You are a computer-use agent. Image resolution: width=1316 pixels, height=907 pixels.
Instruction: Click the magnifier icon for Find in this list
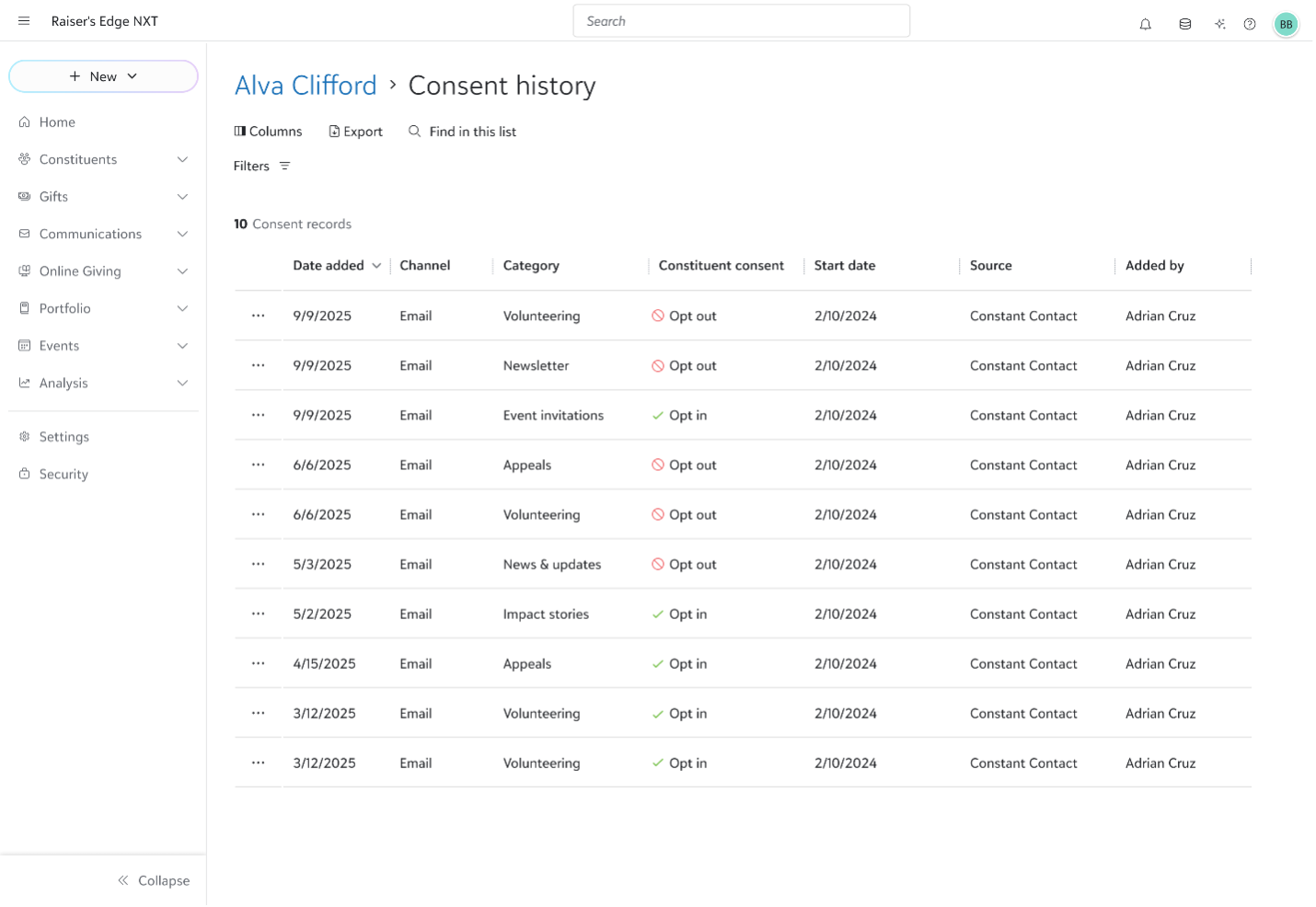point(415,132)
